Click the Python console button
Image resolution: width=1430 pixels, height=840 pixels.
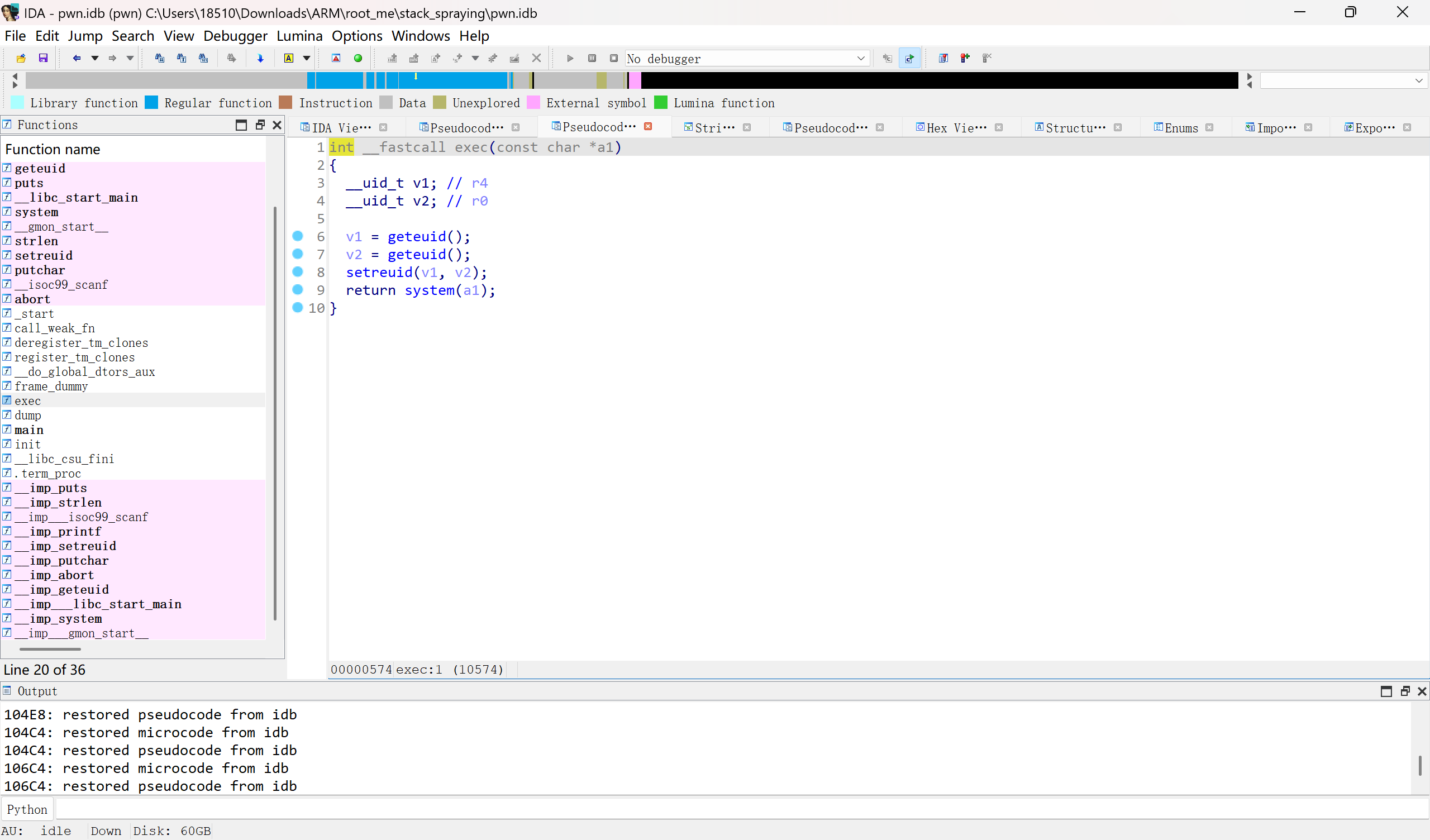(x=27, y=809)
